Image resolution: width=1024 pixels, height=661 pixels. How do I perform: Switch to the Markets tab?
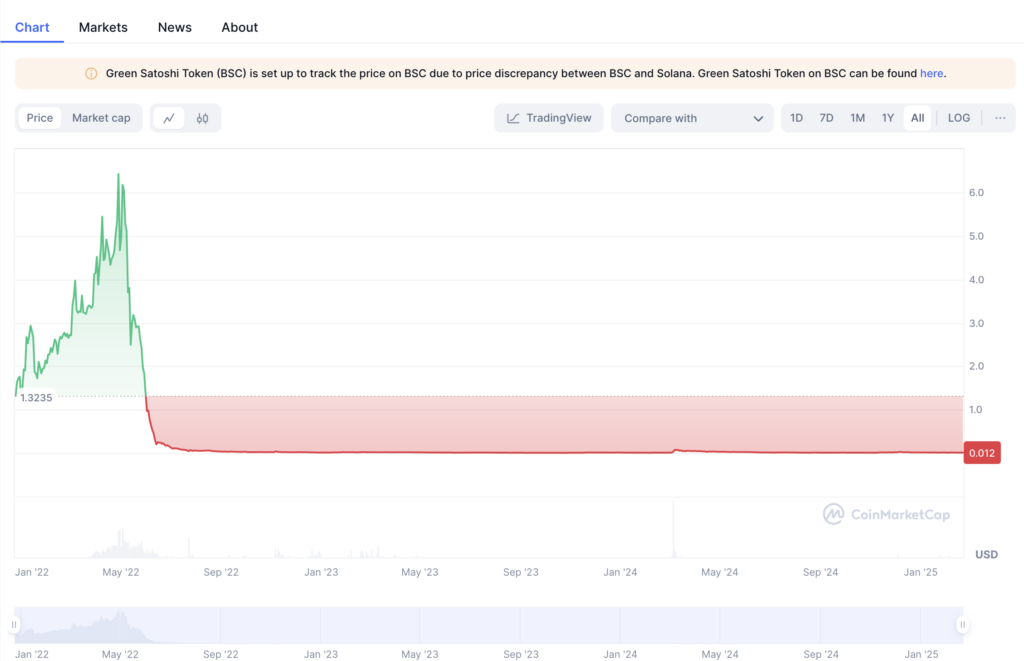pyautogui.click(x=103, y=27)
